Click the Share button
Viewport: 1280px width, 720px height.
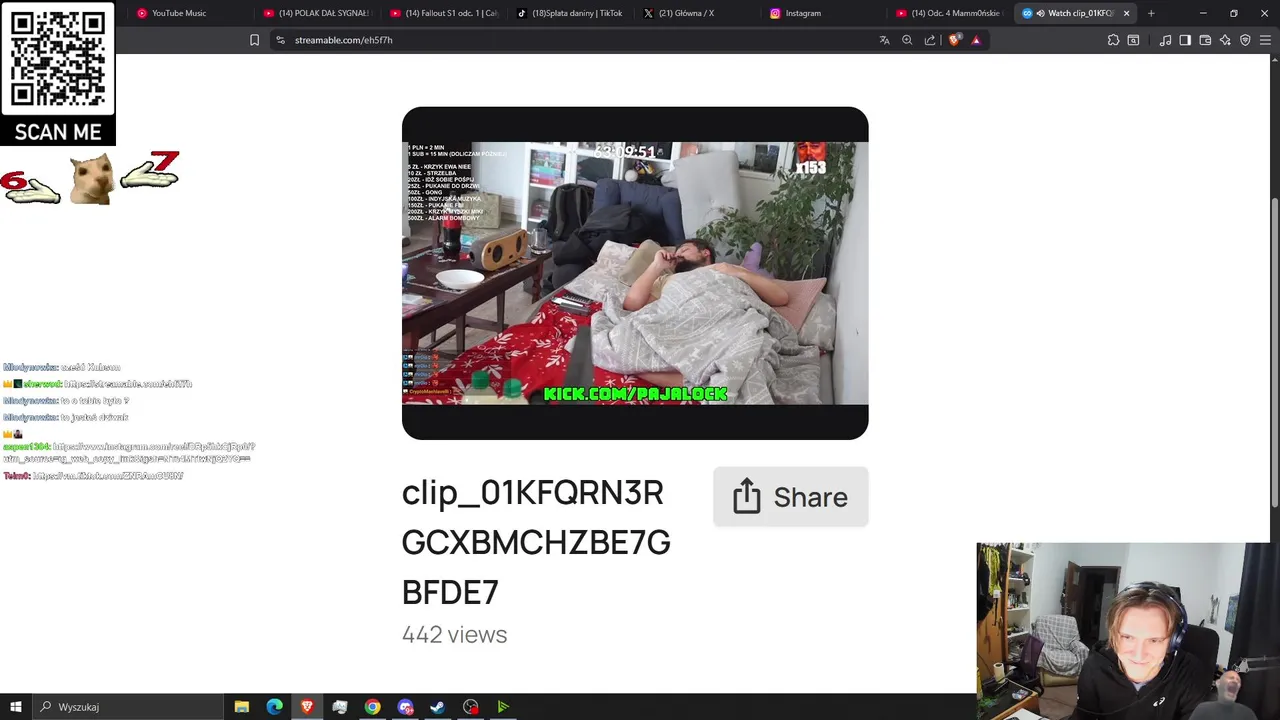pyautogui.click(x=790, y=497)
